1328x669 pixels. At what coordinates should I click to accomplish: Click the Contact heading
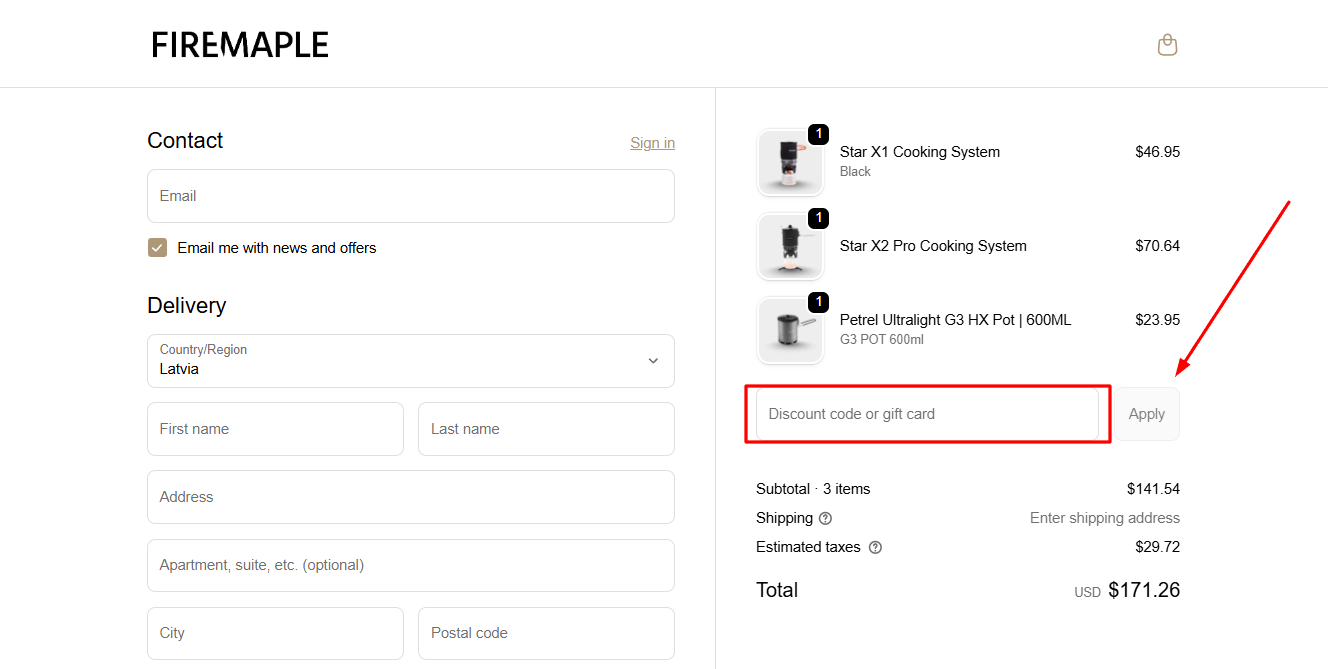tap(185, 140)
